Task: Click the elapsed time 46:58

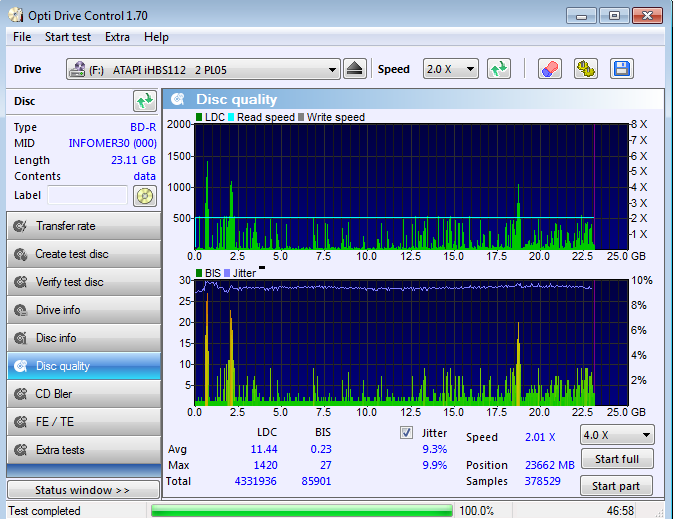Action: coord(620,511)
